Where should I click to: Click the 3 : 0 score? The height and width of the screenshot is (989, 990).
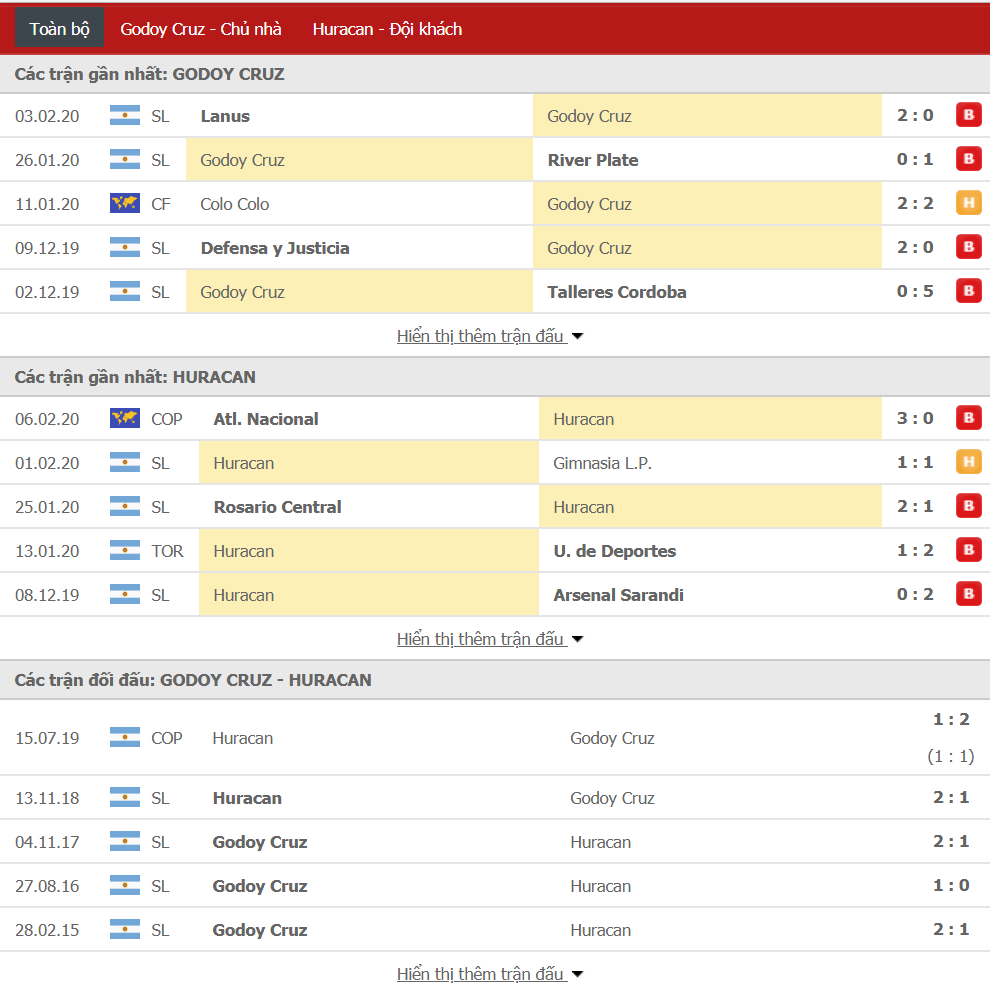(915, 418)
